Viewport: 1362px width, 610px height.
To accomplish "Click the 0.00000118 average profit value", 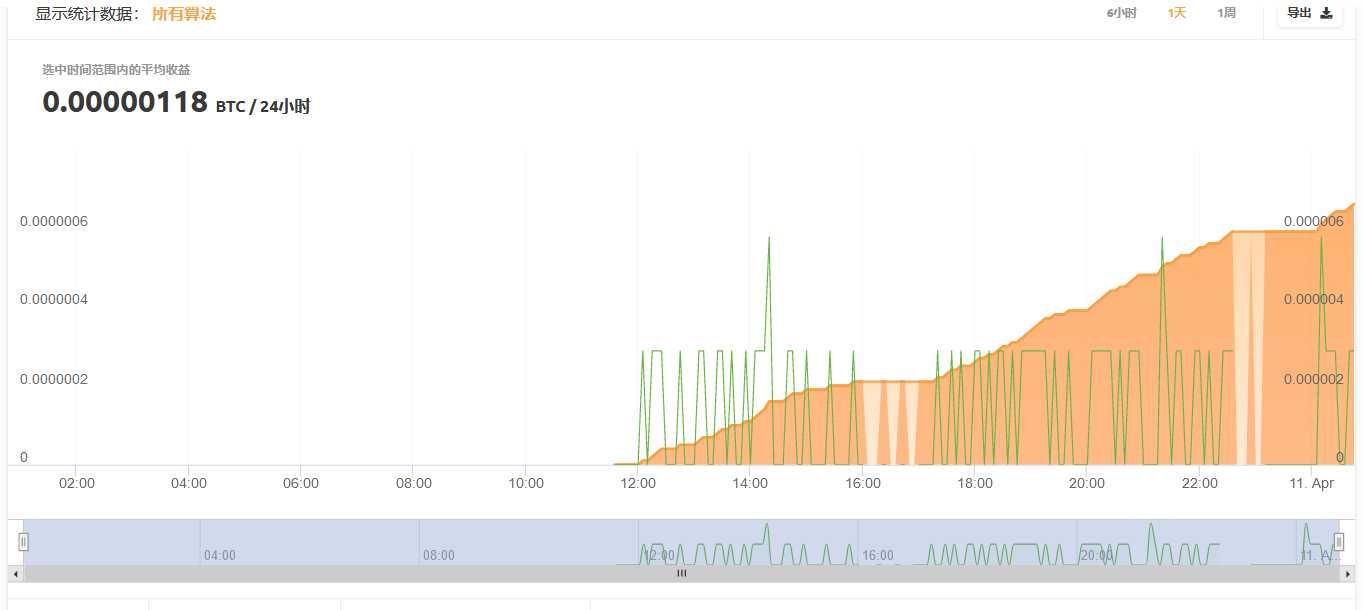I will [125, 101].
